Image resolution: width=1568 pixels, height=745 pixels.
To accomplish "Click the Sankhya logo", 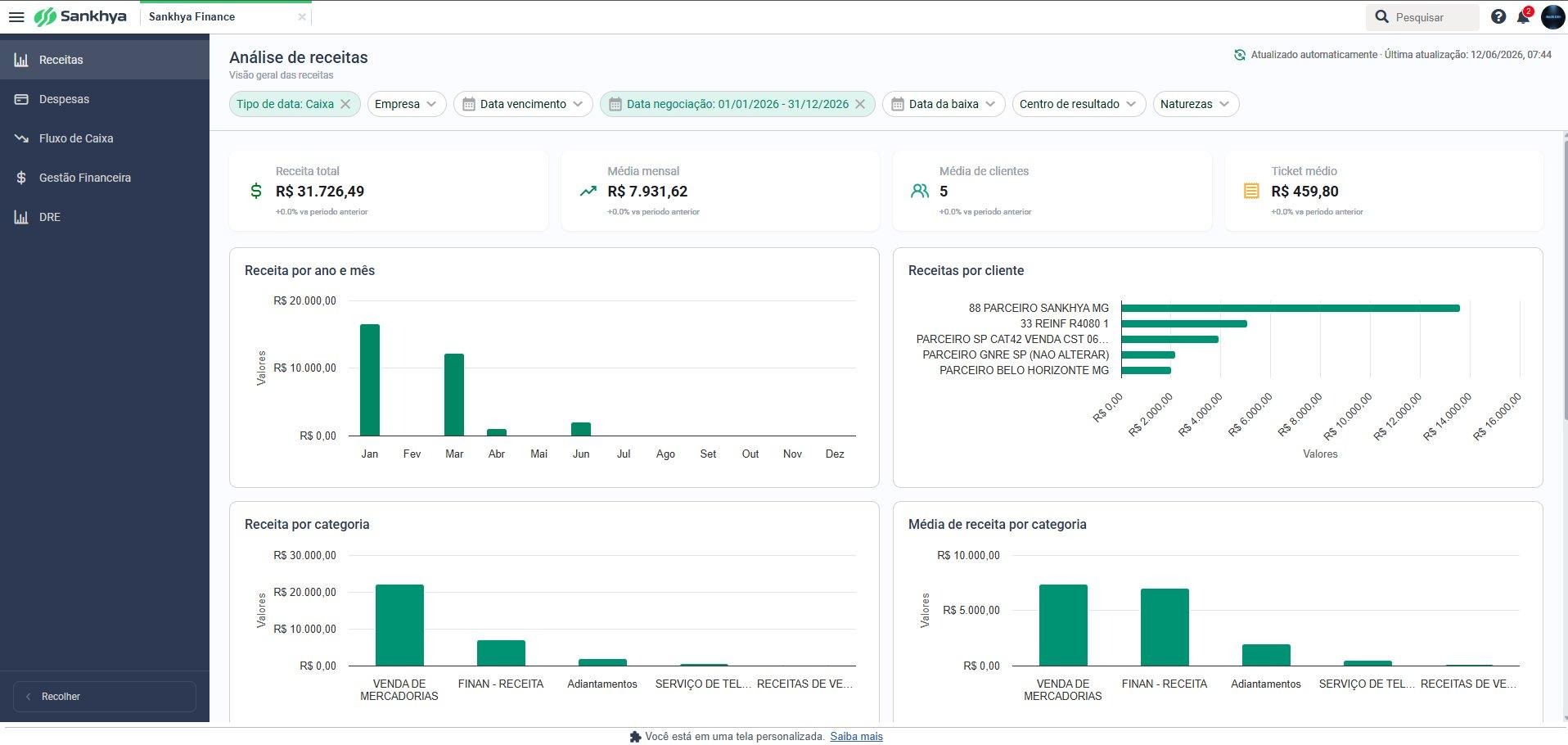I will 81,16.
